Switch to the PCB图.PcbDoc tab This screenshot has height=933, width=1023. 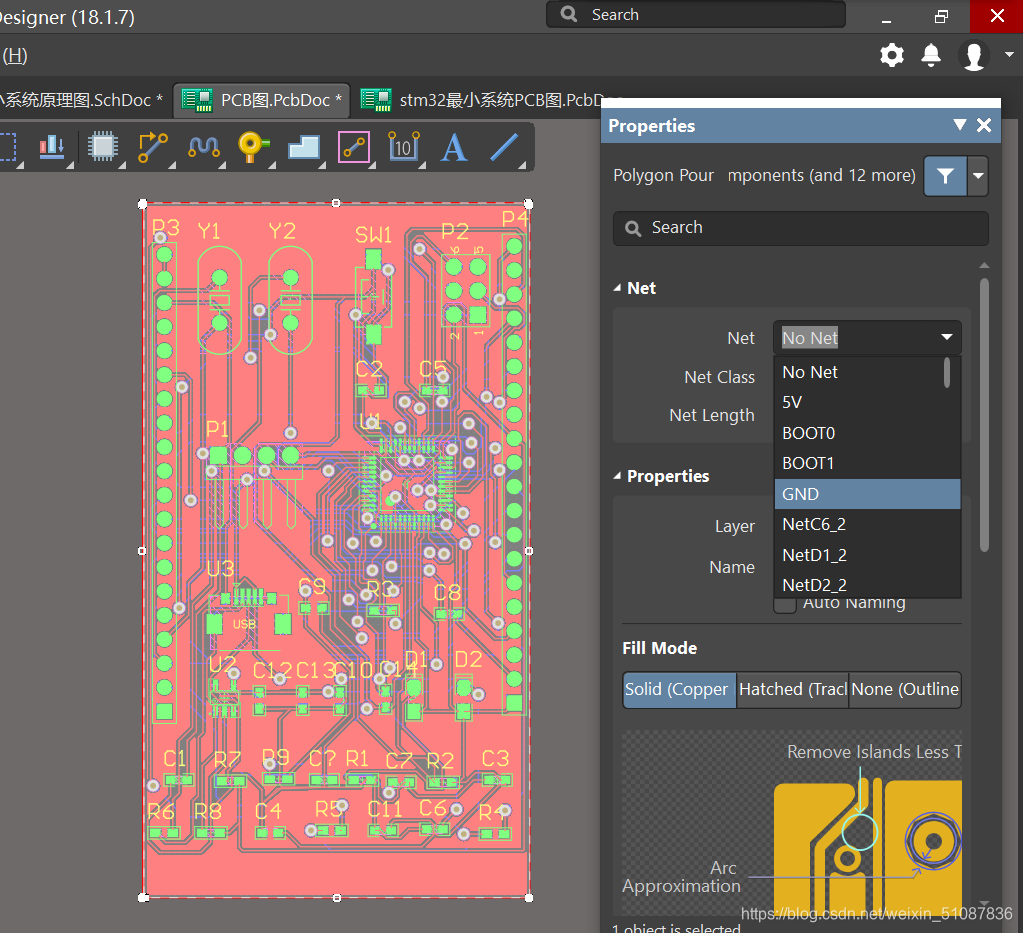click(262, 100)
